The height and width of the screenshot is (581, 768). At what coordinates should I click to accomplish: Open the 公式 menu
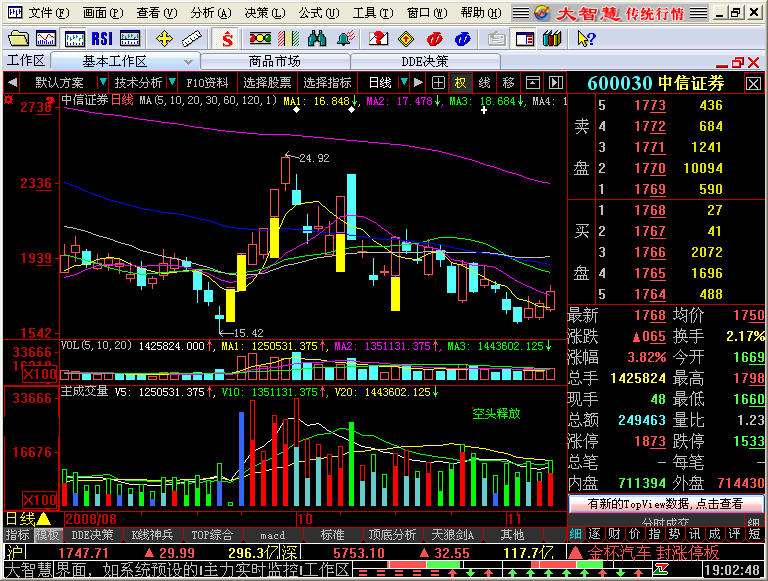318,13
